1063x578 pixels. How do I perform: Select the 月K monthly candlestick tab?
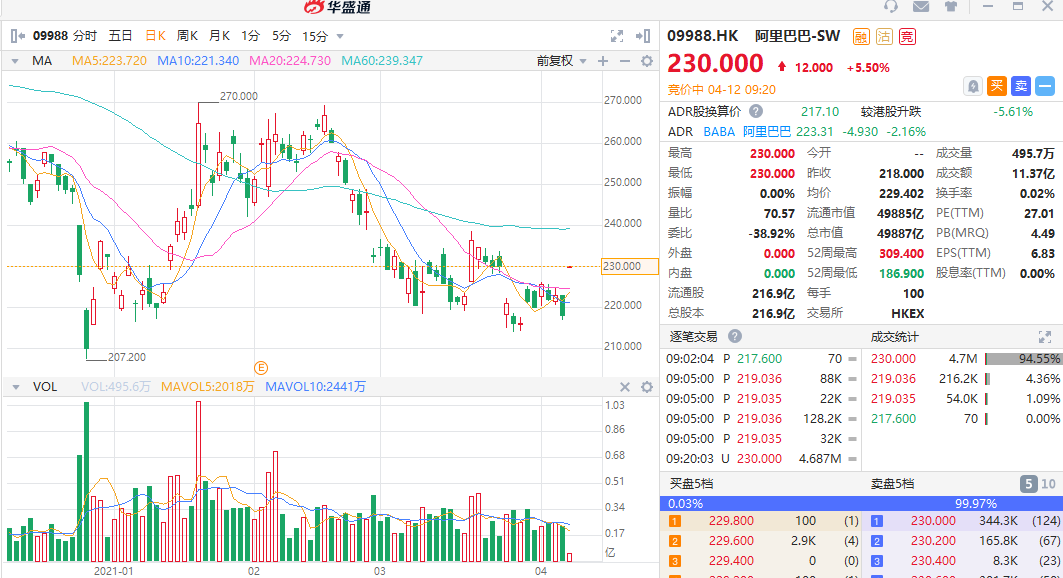pyautogui.click(x=219, y=36)
